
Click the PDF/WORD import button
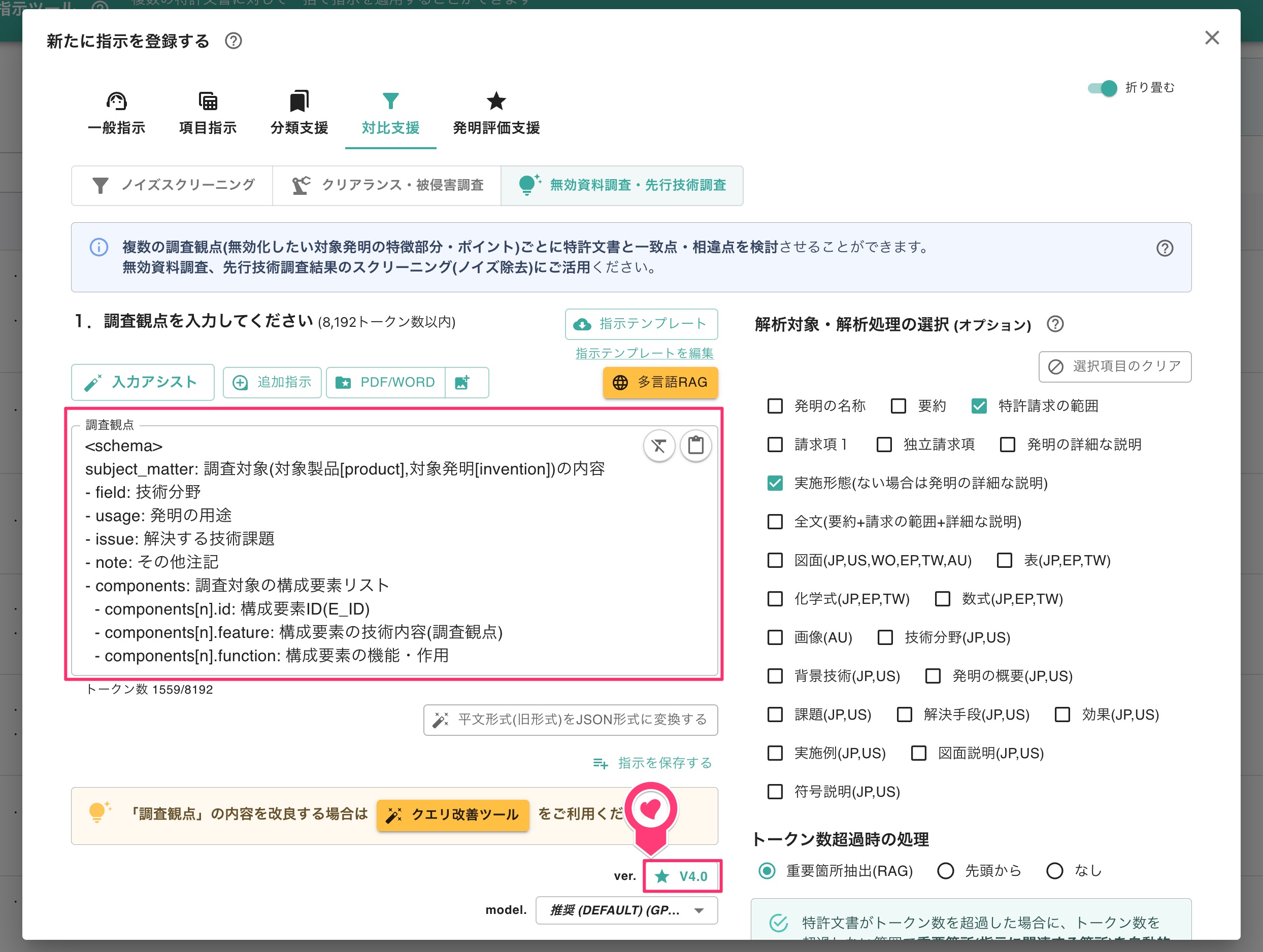point(385,383)
